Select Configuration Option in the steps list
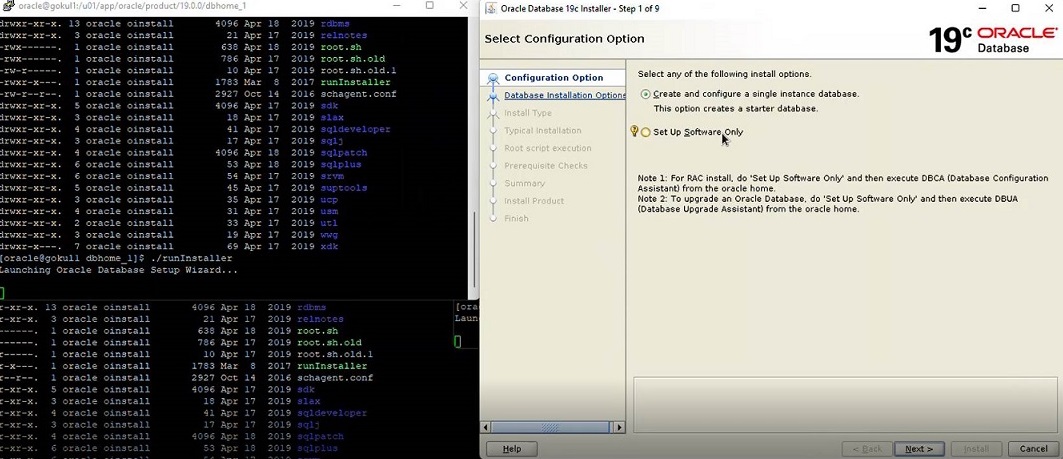Image resolution: width=1063 pixels, height=459 pixels. 553,78
